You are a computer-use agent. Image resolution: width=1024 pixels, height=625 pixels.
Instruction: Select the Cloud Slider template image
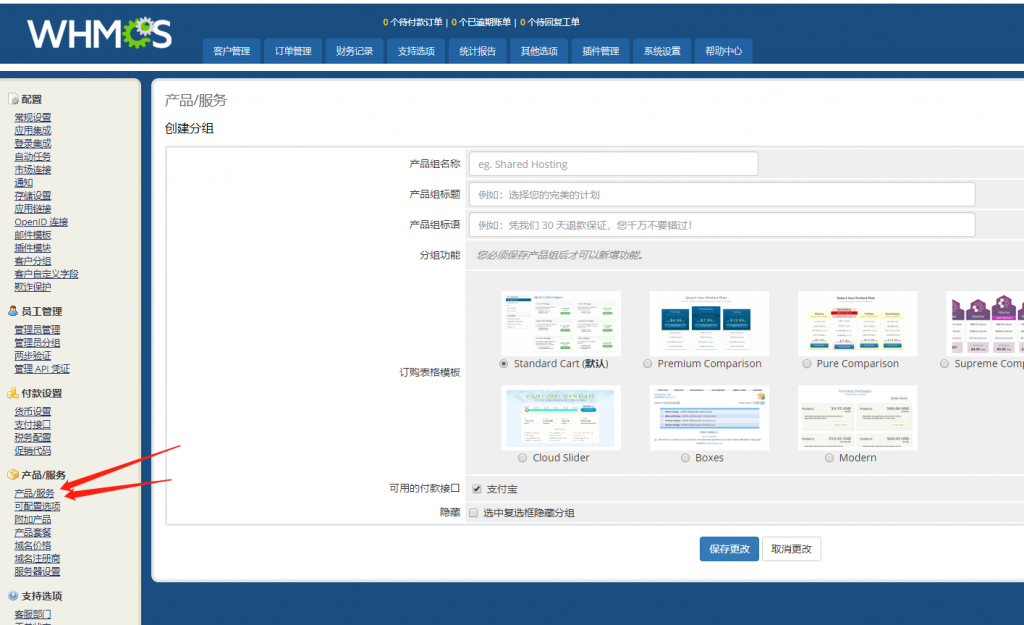[560, 418]
